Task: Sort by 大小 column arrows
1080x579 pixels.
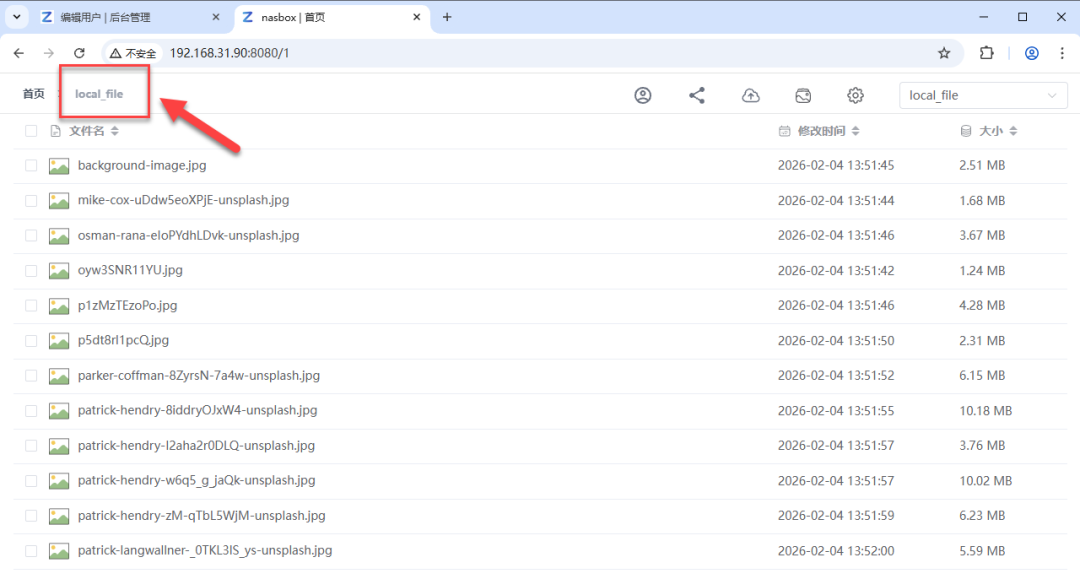Action: [1013, 131]
